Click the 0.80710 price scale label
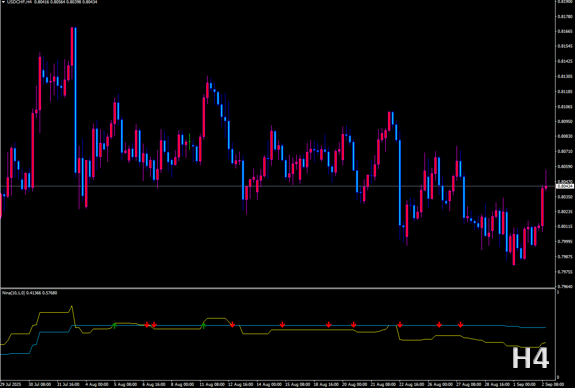This screenshot has width=575, height=388. (x=565, y=151)
